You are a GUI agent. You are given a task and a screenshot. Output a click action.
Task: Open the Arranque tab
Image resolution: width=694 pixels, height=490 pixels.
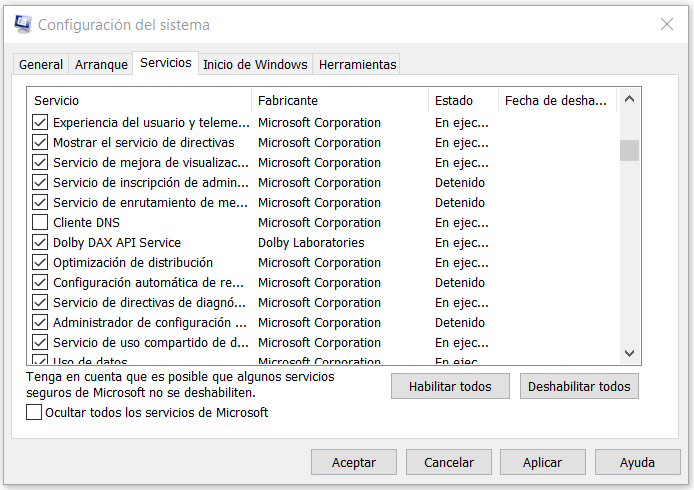pyautogui.click(x=101, y=65)
